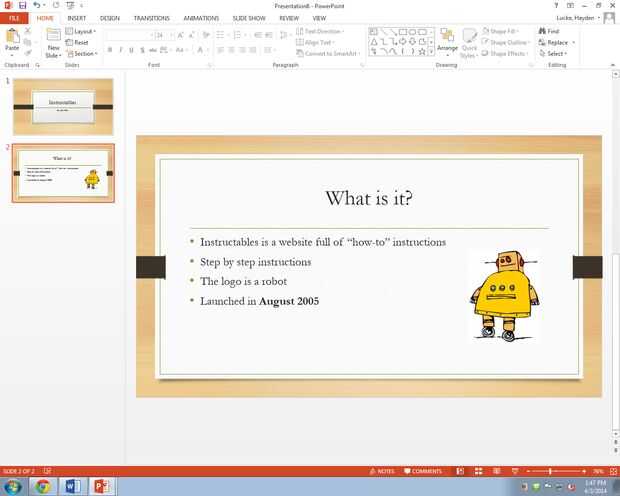The height and width of the screenshot is (496, 620).
Task: Insert a text box from shapes gallery
Action: [x=373, y=32]
